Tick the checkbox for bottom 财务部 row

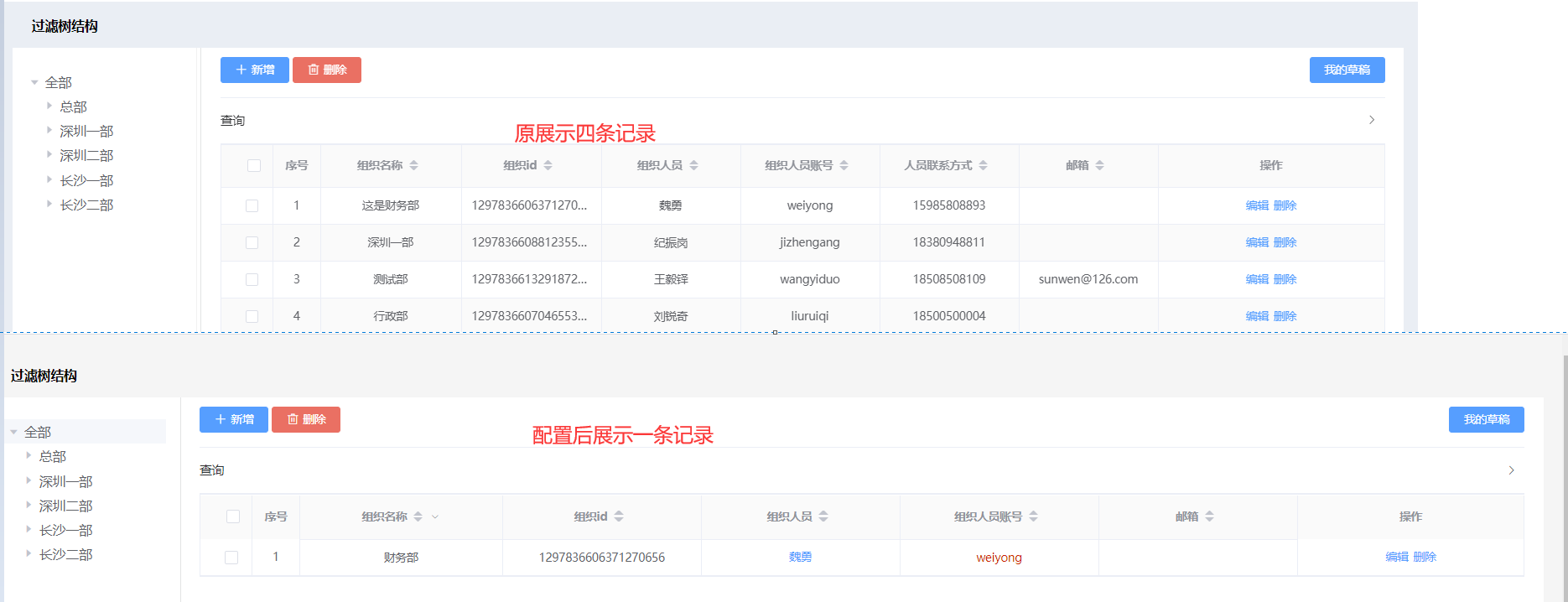point(231,558)
